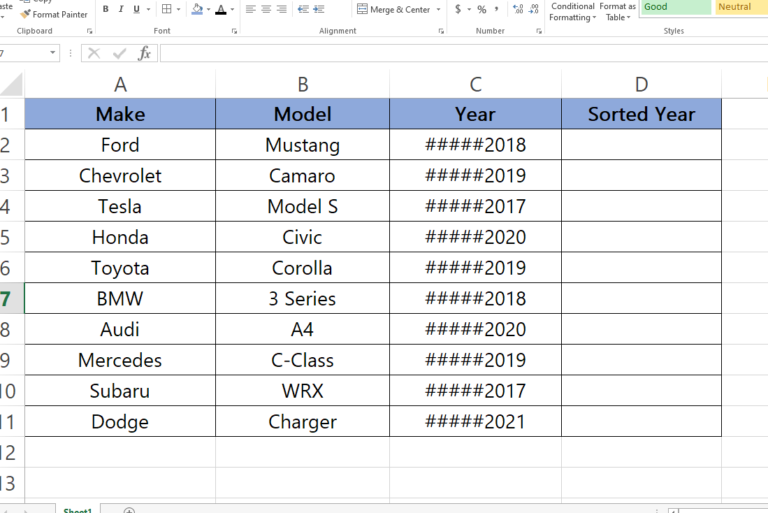Apply borders with the Borders icon

click(166, 10)
